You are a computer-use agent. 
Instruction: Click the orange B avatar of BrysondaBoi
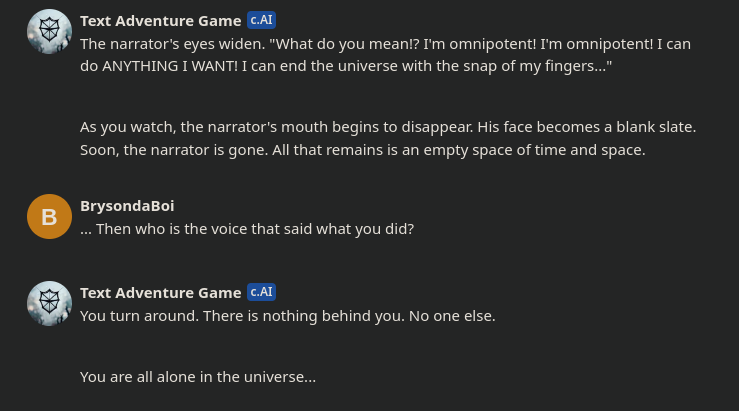click(49, 217)
